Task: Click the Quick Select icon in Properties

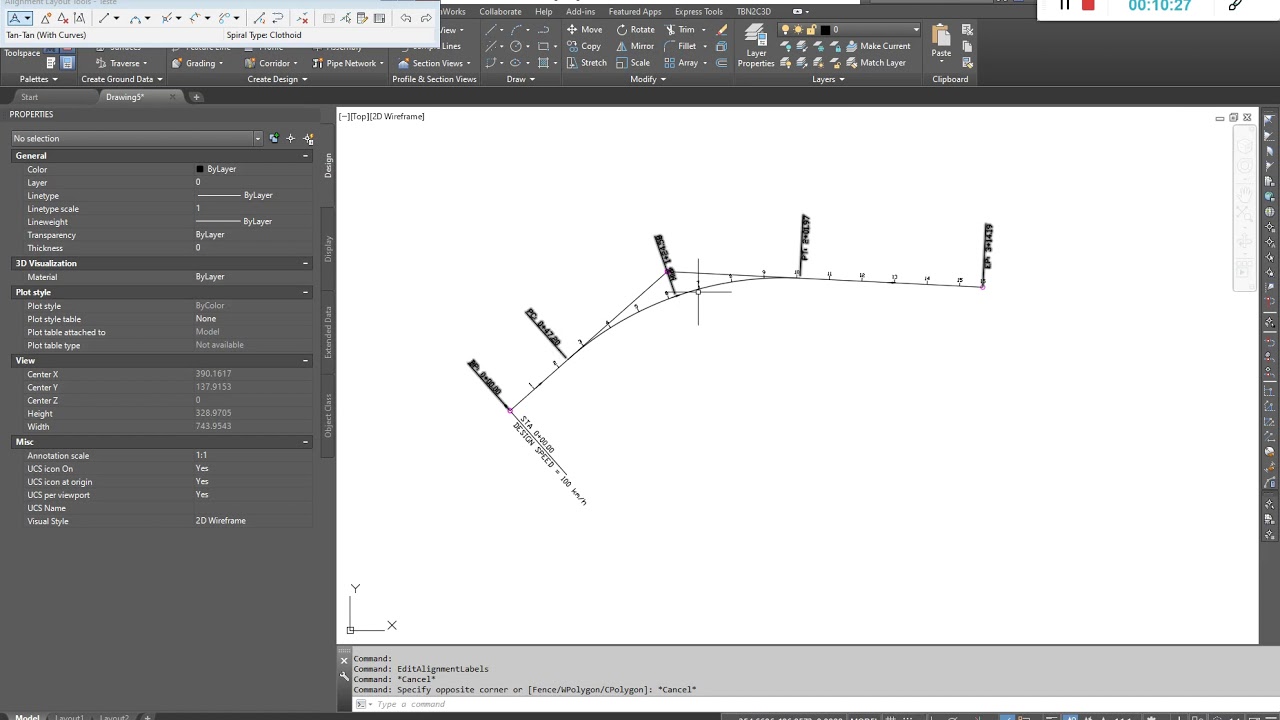Action: click(x=309, y=138)
